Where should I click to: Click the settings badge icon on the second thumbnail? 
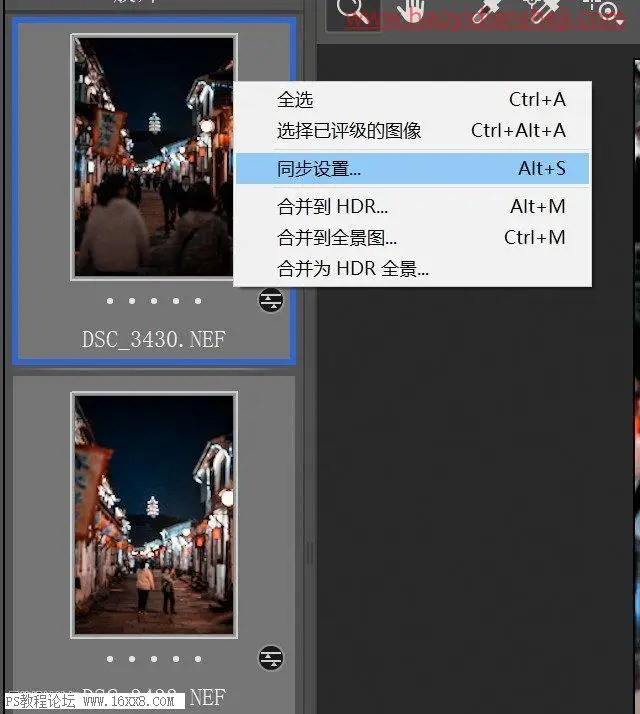click(x=271, y=658)
